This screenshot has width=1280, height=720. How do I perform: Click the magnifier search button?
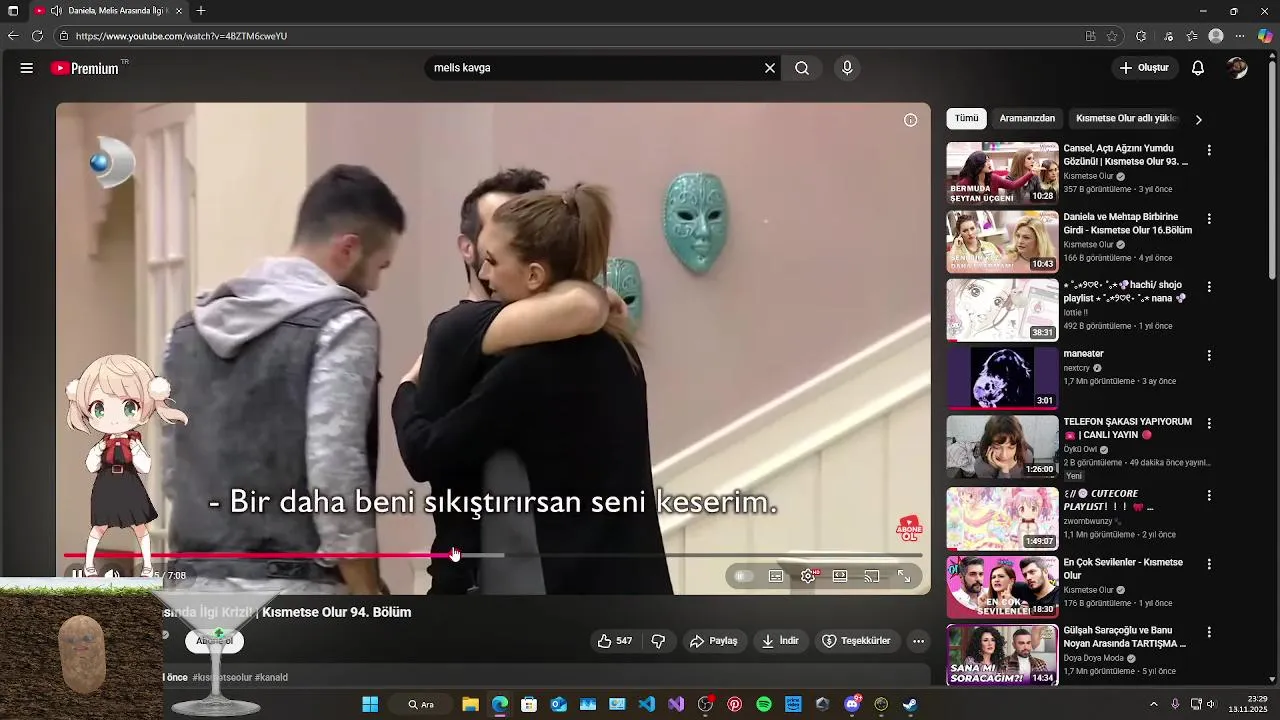pos(802,68)
